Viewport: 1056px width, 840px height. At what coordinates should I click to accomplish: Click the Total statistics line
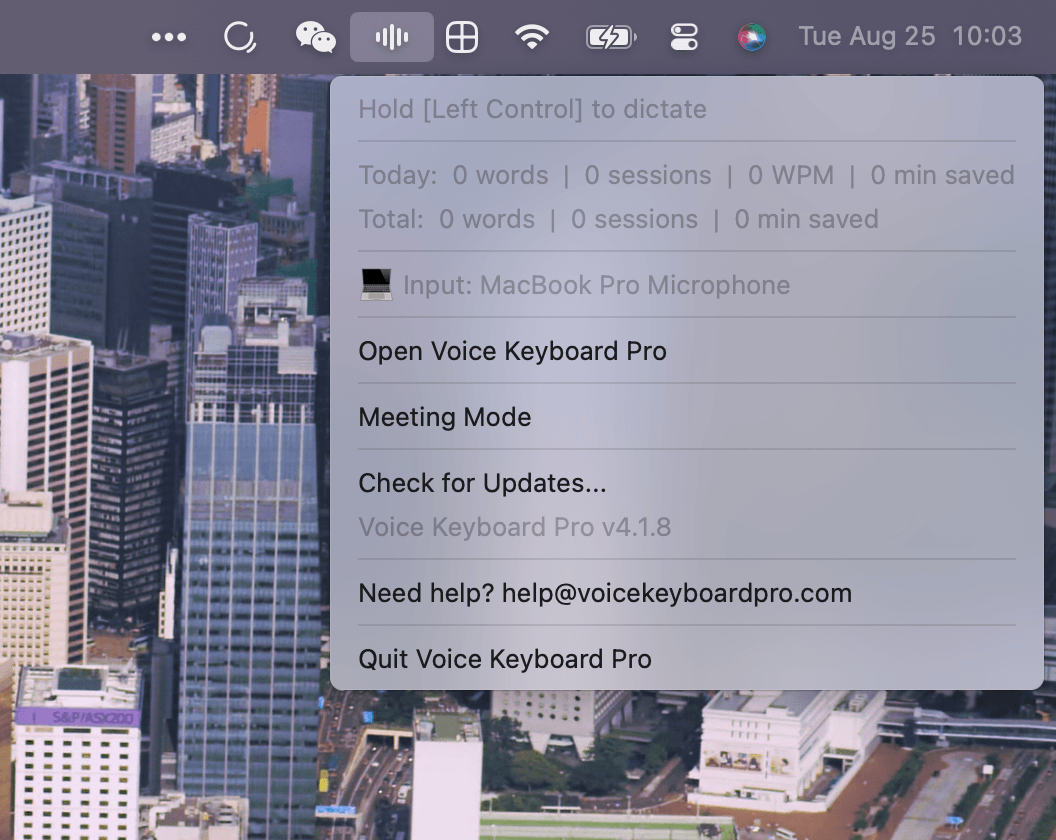point(618,219)
